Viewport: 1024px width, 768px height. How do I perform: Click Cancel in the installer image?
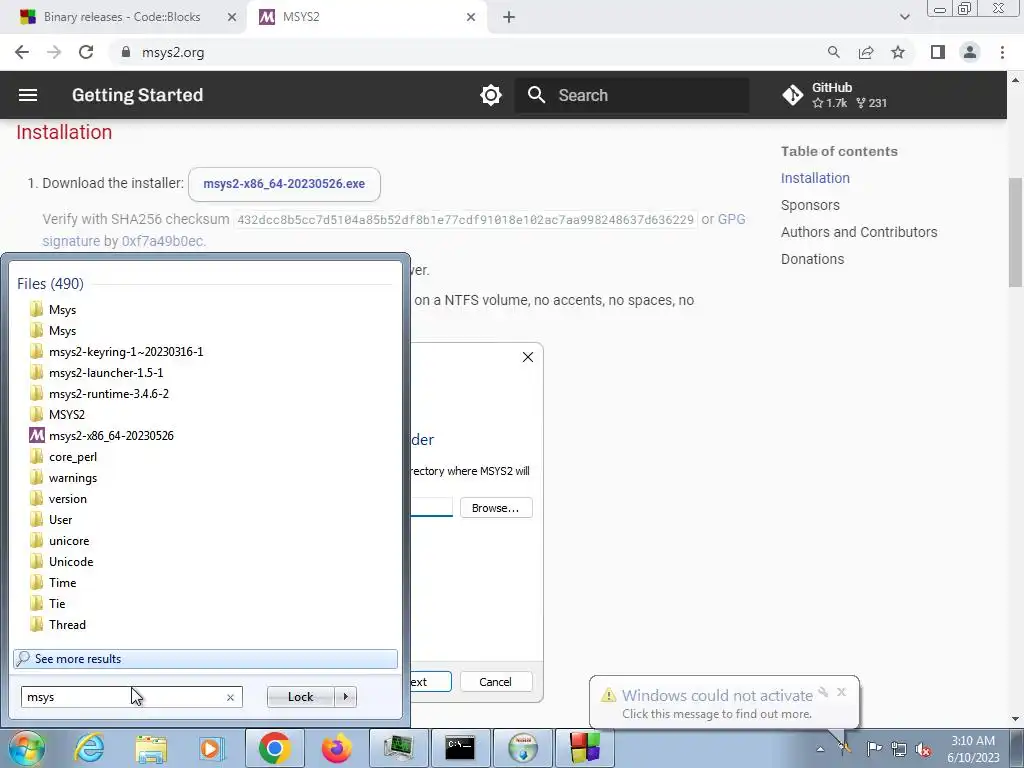[x=496, y=682]
